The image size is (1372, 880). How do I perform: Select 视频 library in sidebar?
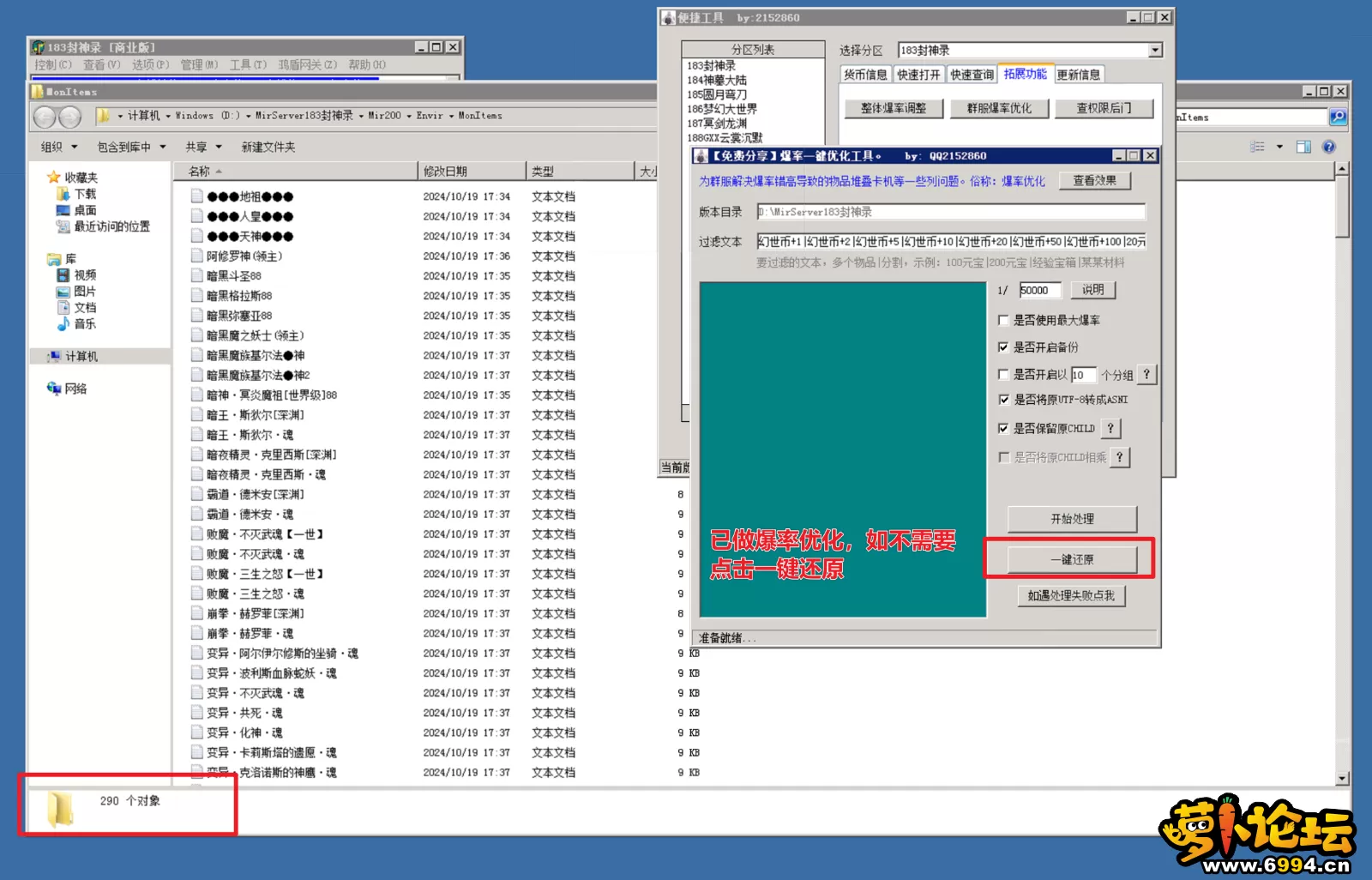[x=85, y=275]
